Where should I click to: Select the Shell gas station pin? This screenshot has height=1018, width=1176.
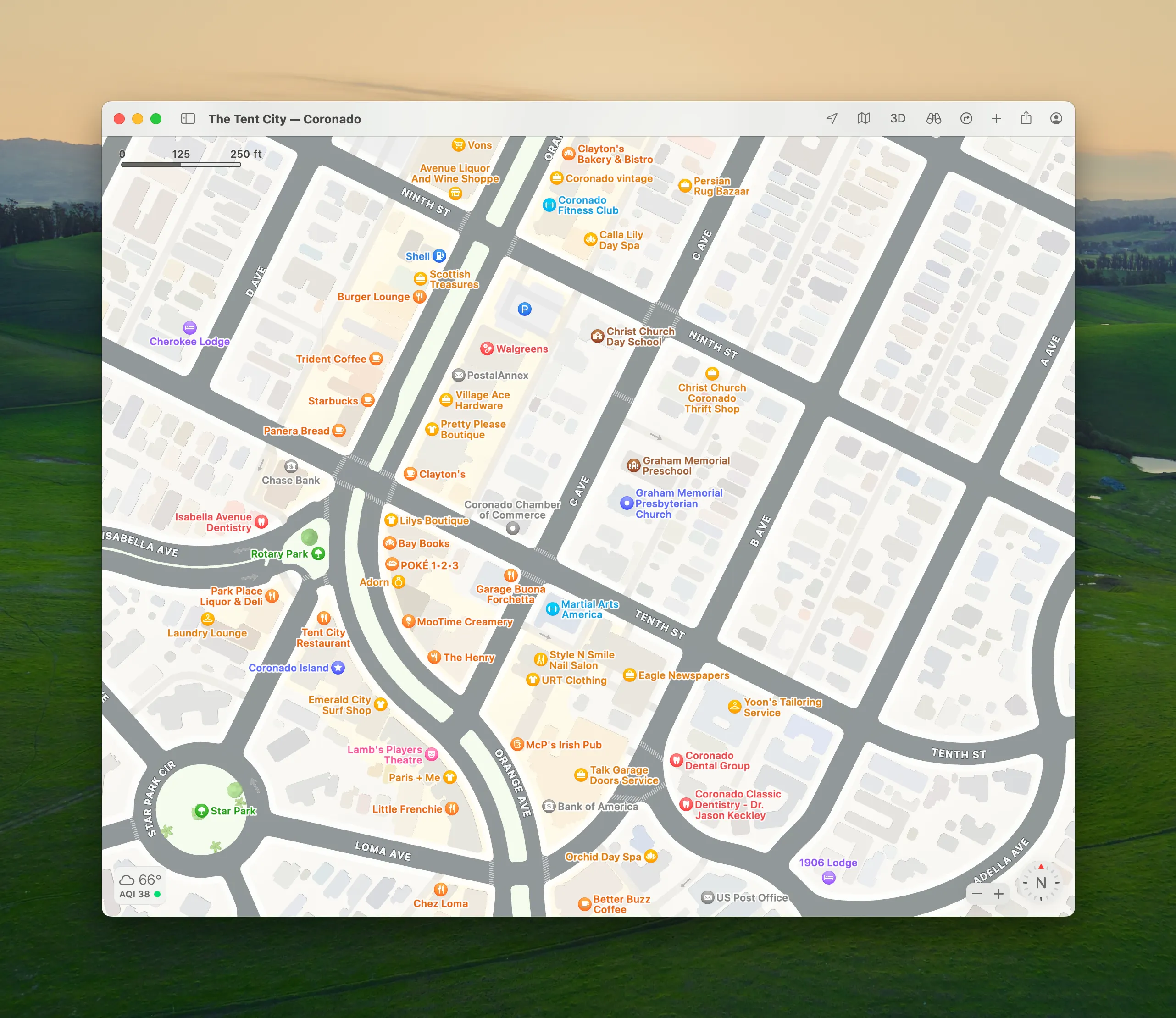tap(439, 256)
